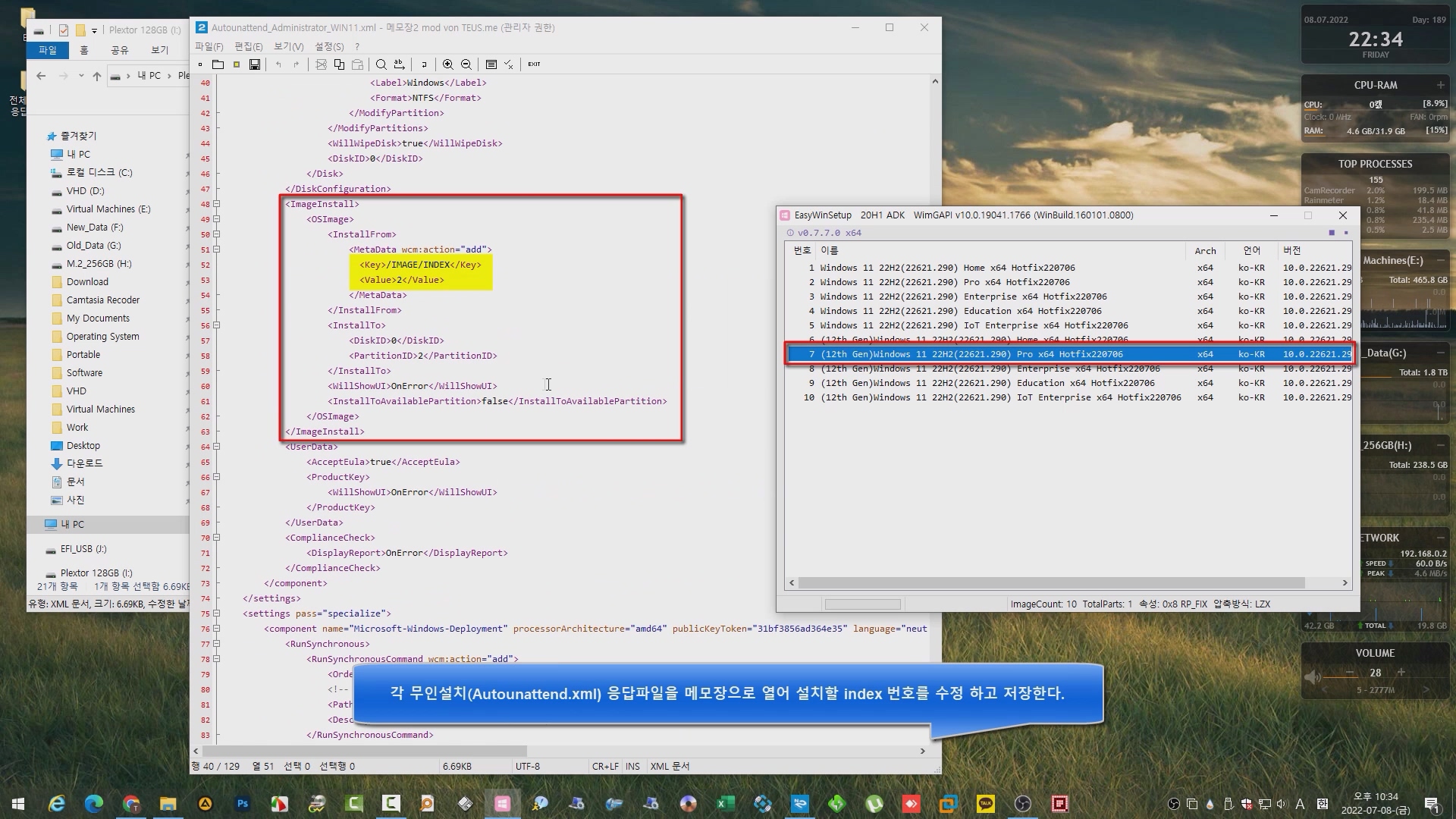
Task: Open the Quick Access Toolbar dropdown arrow in Explorer
Action: pyautogui.click(x=94, y=30)
